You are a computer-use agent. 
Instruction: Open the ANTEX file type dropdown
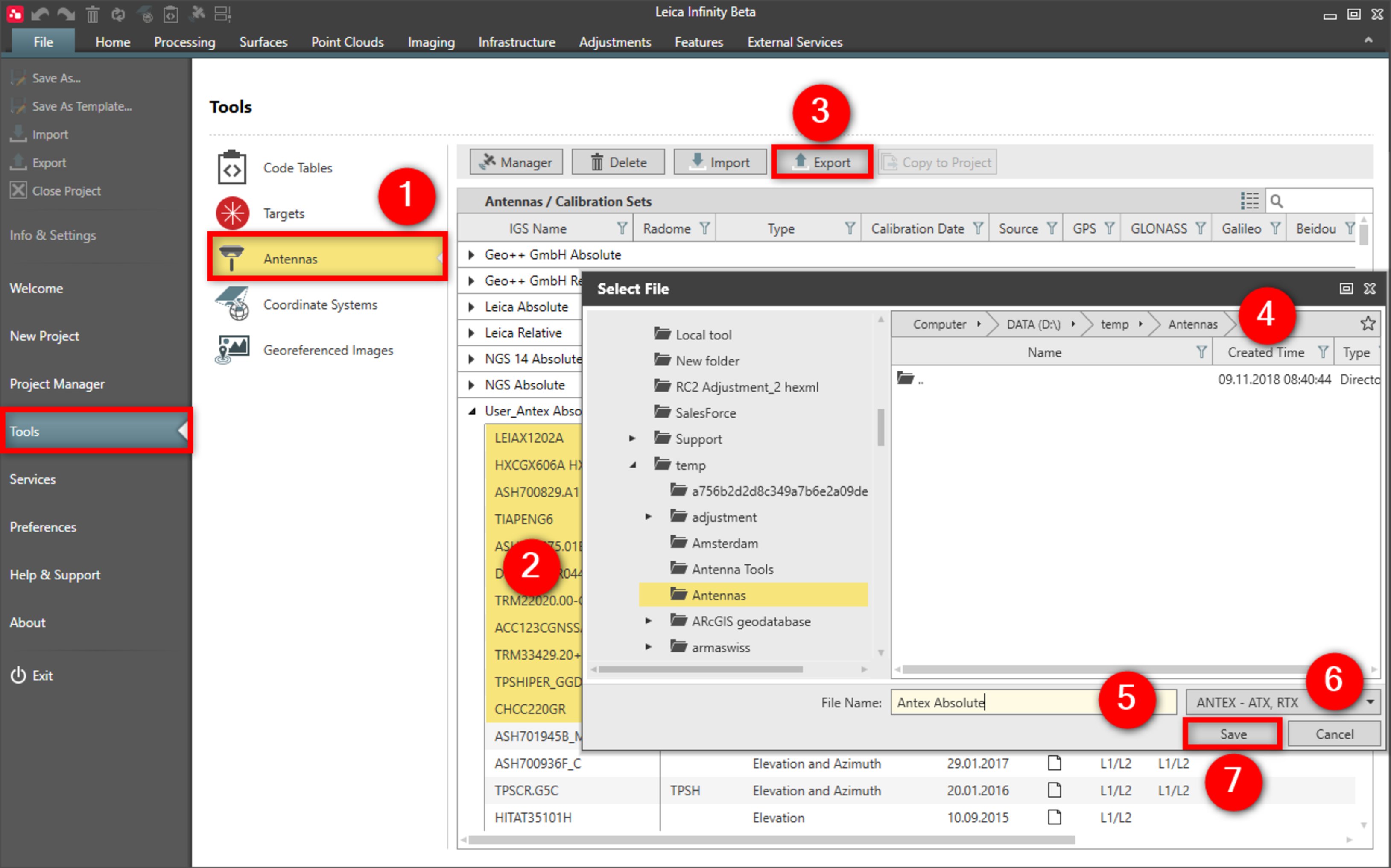1370,701
